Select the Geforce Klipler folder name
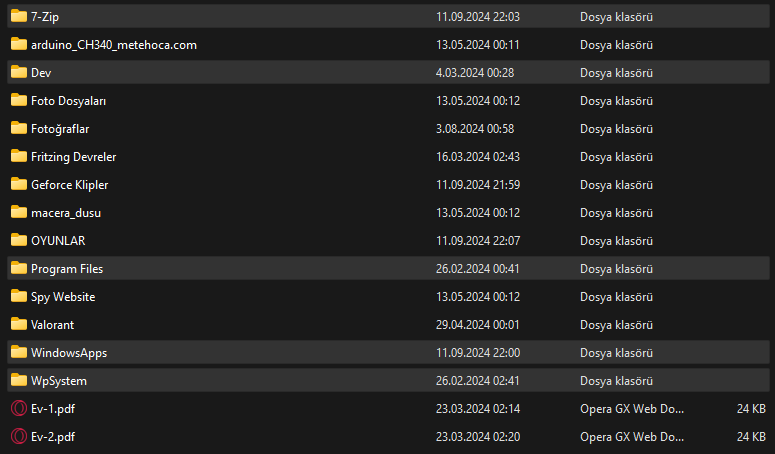 pos(69,185)
